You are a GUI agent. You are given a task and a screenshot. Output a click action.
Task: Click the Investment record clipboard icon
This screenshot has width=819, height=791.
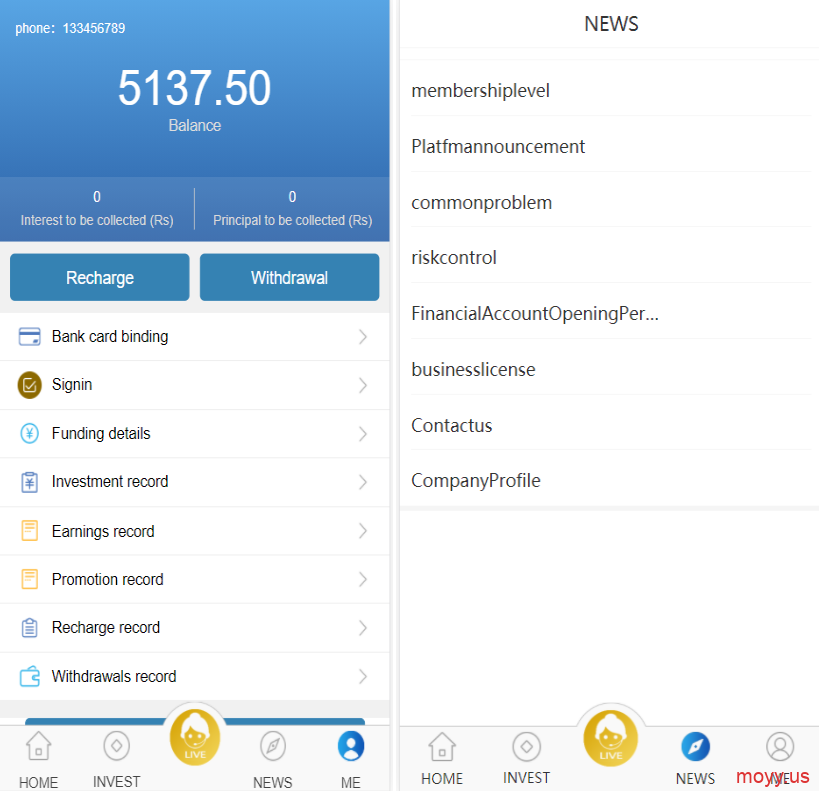click(x=30, y=482)
